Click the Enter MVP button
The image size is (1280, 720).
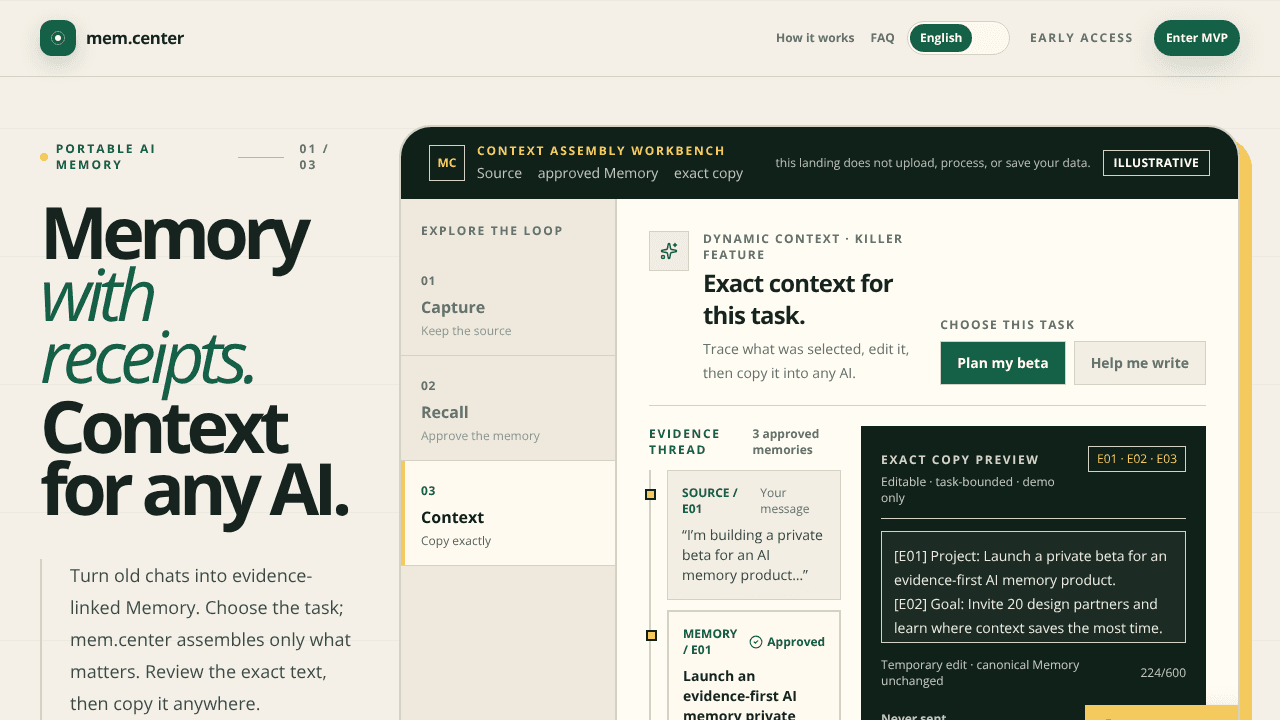[1197, 38]
